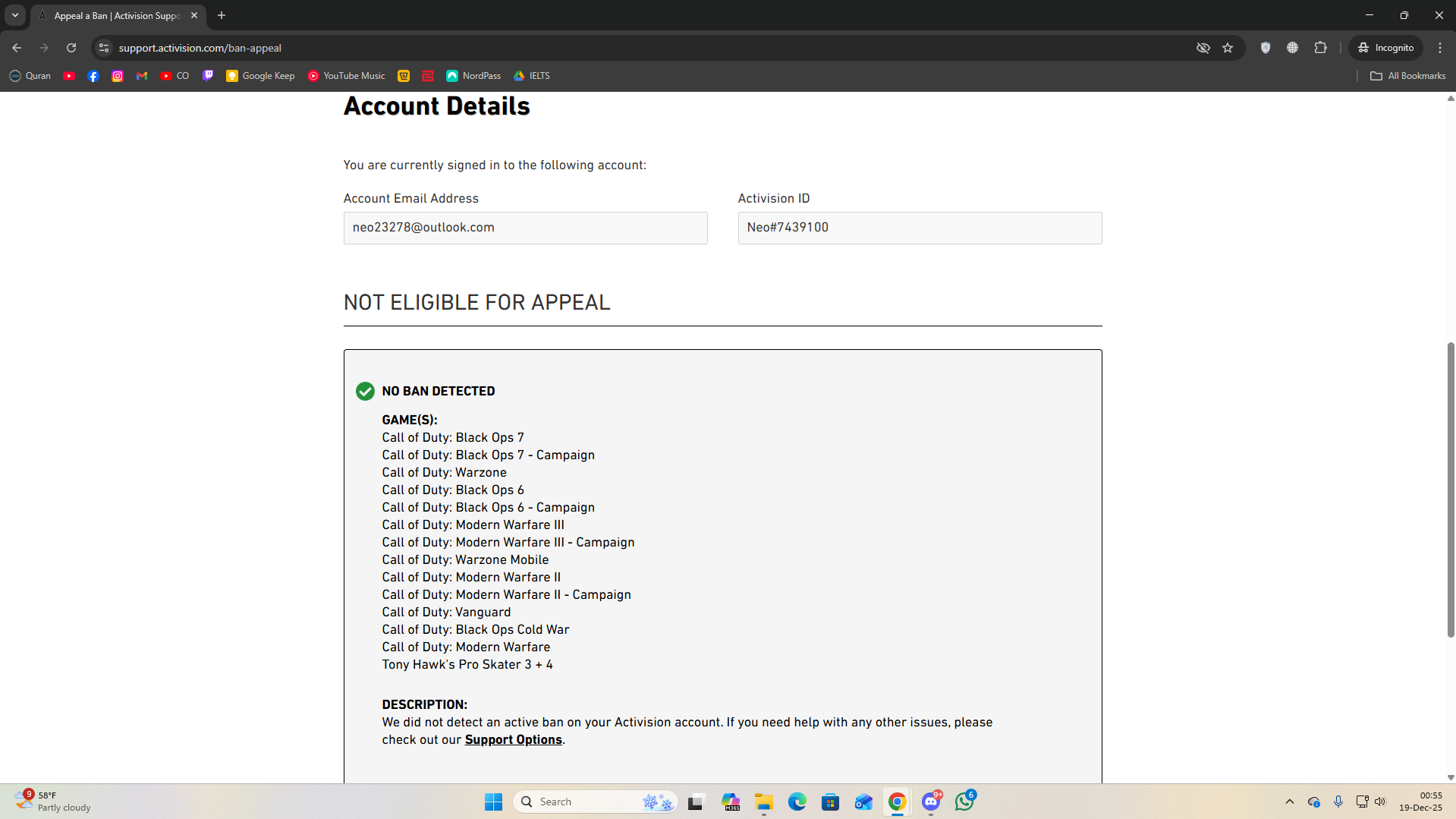Open Chrome three-dot menu
Viewport: 1456px width, 819px height.
pos(1440,48)
